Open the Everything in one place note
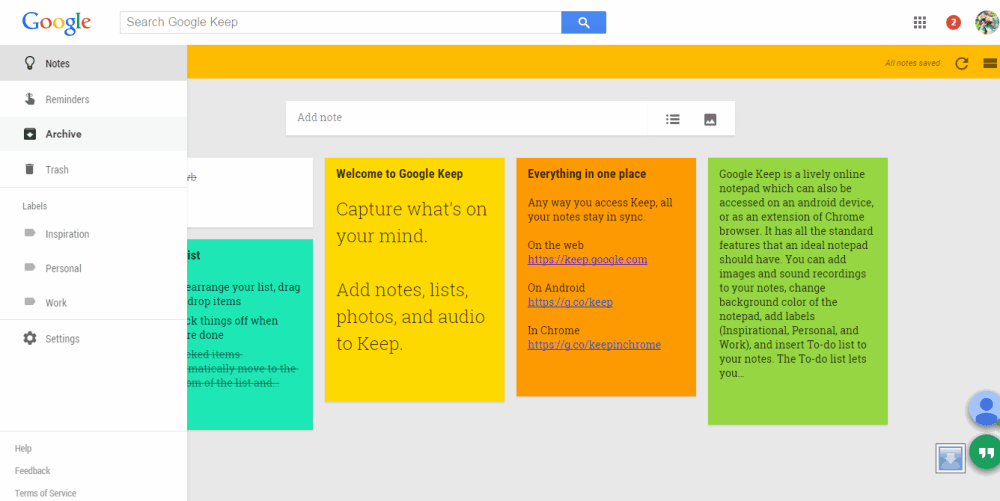This screenshot has width=1000, height=501. [x=606, y=277]
